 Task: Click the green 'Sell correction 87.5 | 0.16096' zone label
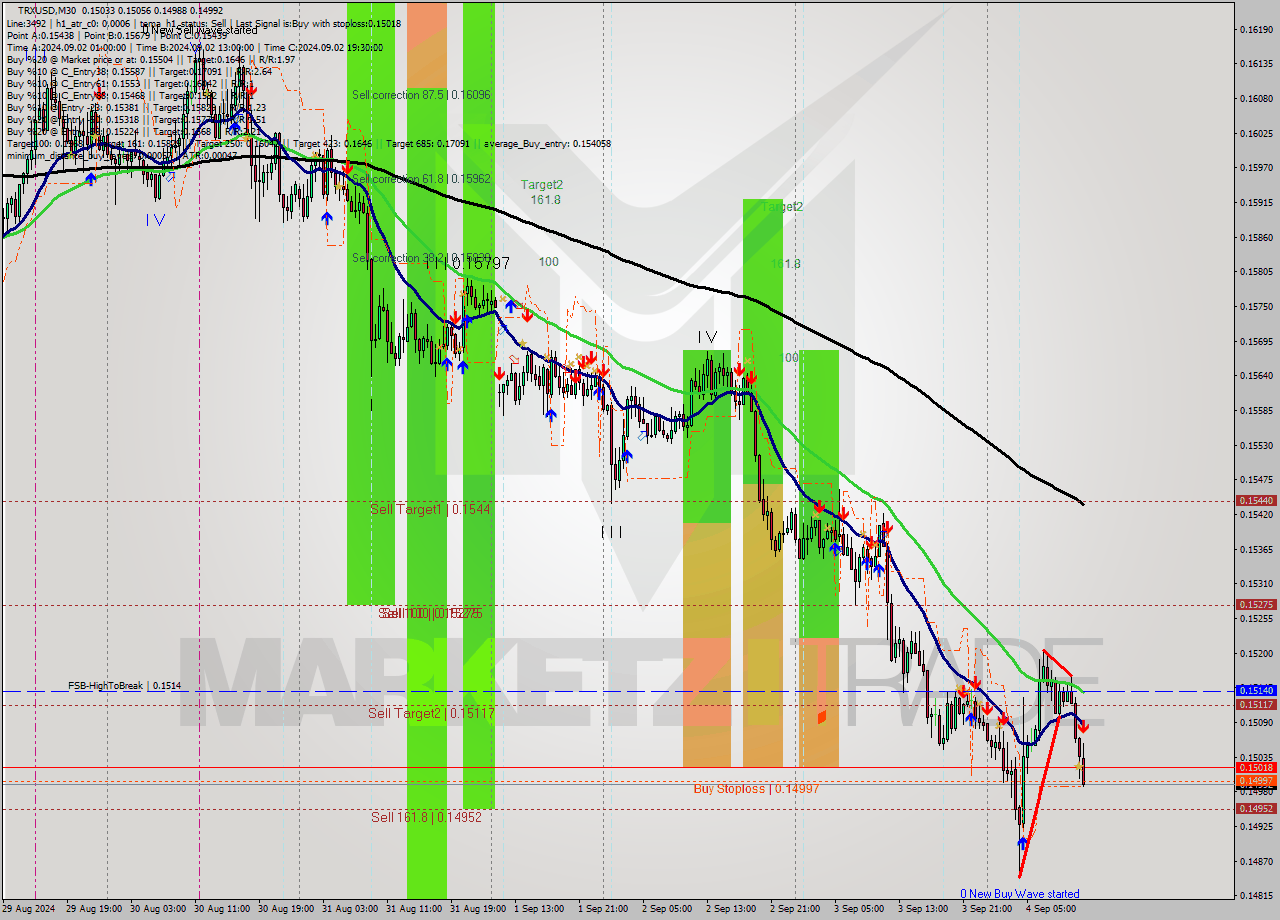(x=420, y=96)
